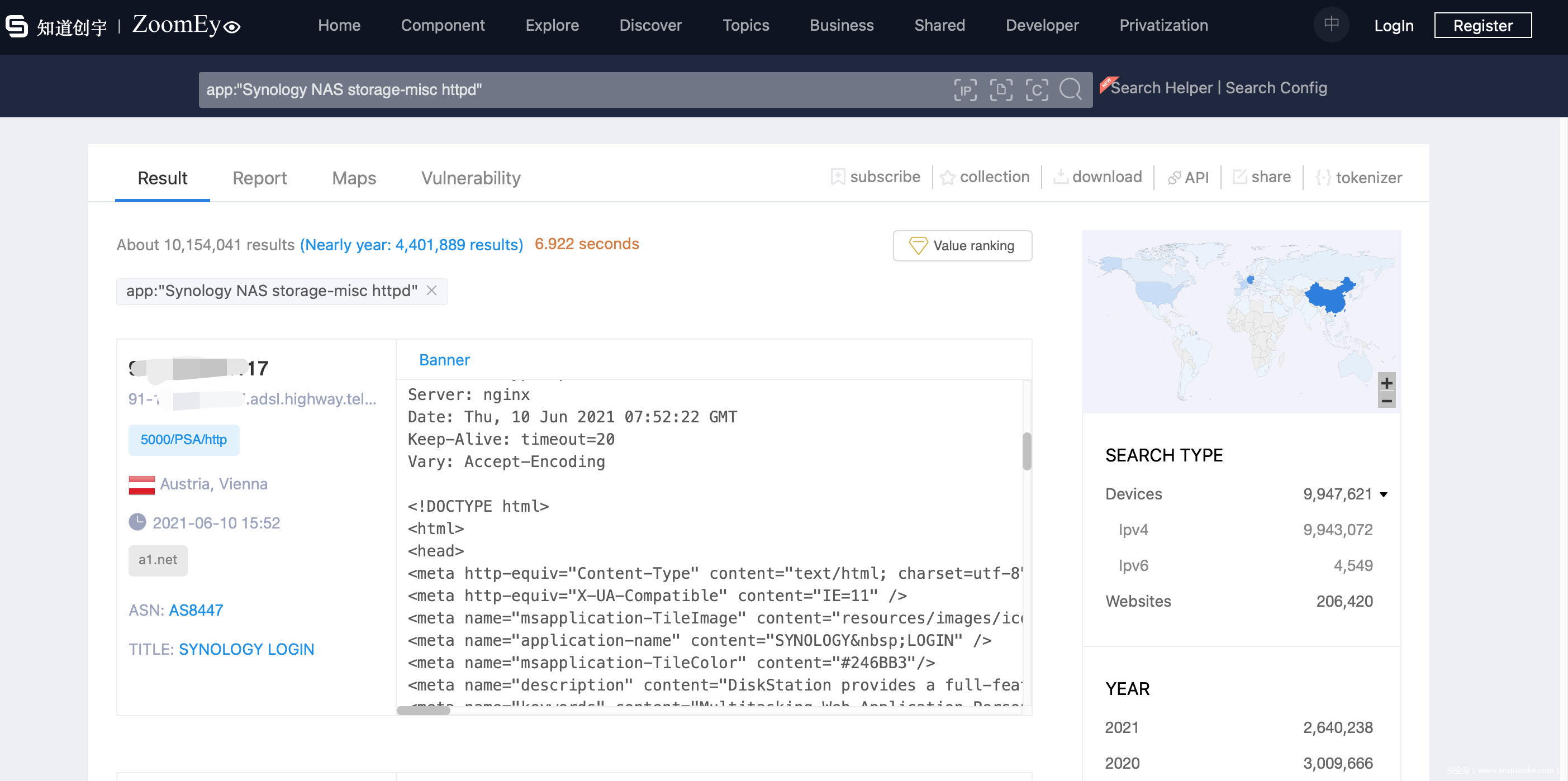Click the subscribe bookmark icon

click(838, 177)
